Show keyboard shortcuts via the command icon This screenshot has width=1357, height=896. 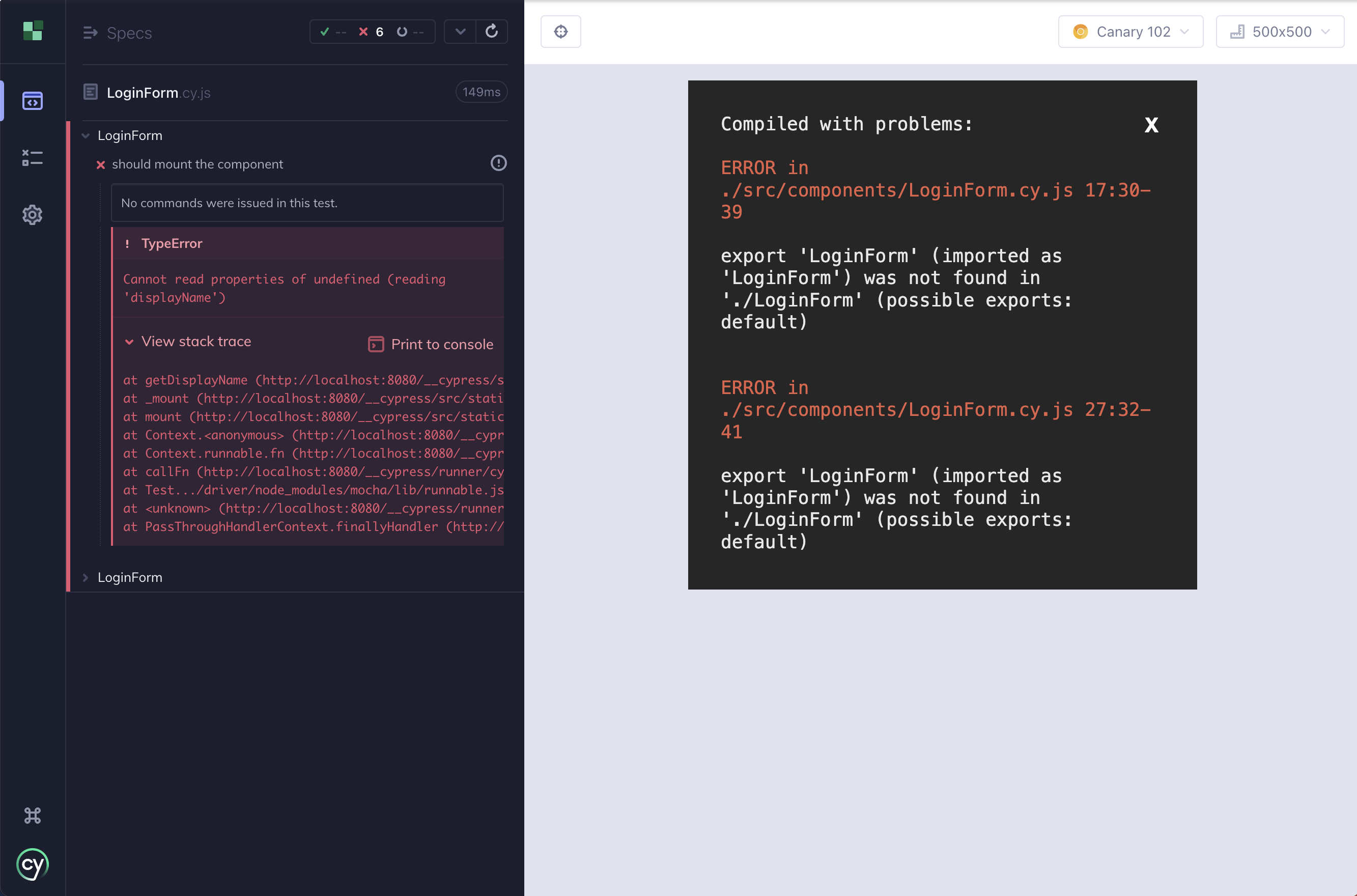(x=33, y=816)
